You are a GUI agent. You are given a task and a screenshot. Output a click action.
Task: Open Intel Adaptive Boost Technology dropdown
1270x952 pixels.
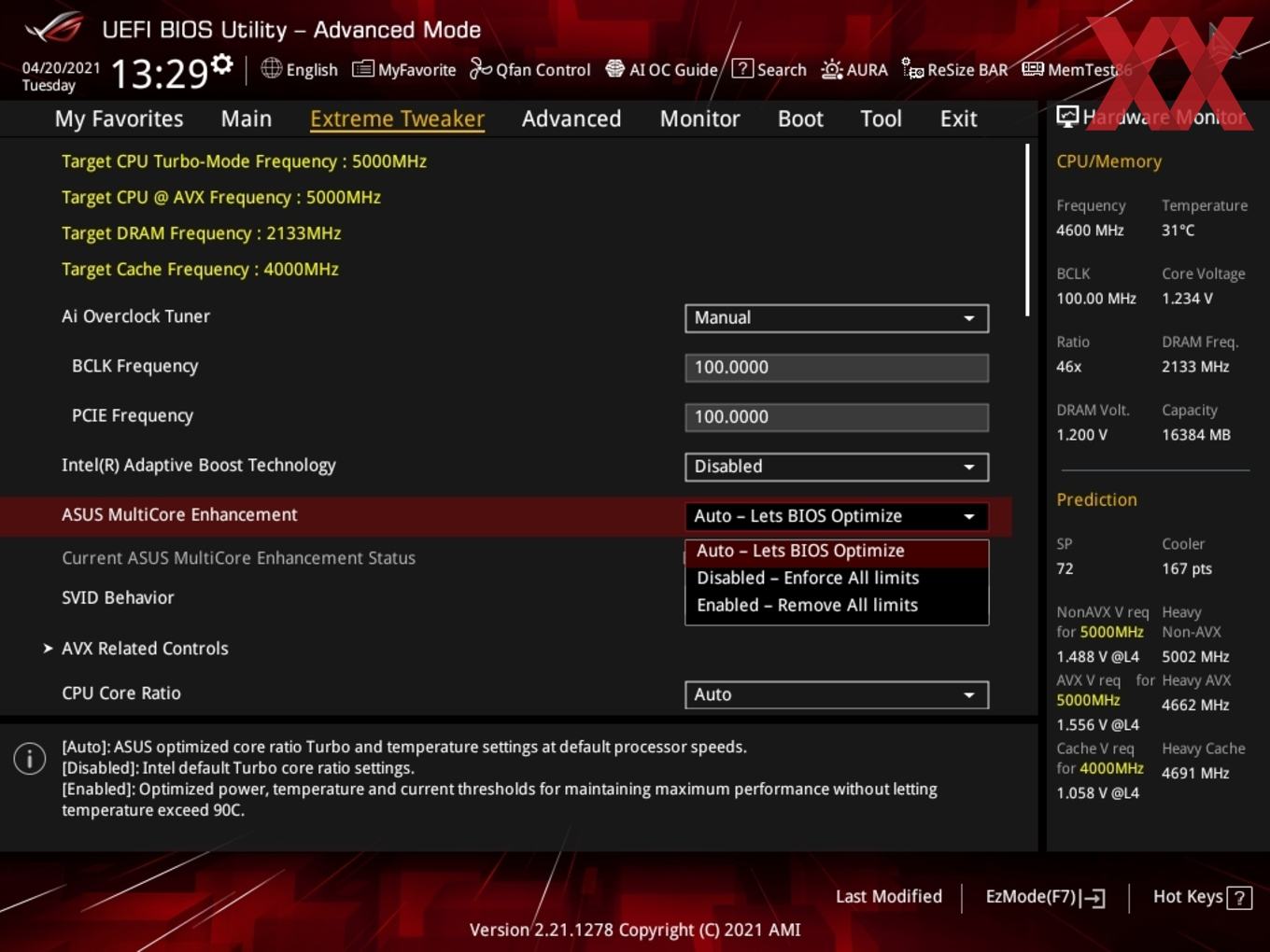[837, 467]
